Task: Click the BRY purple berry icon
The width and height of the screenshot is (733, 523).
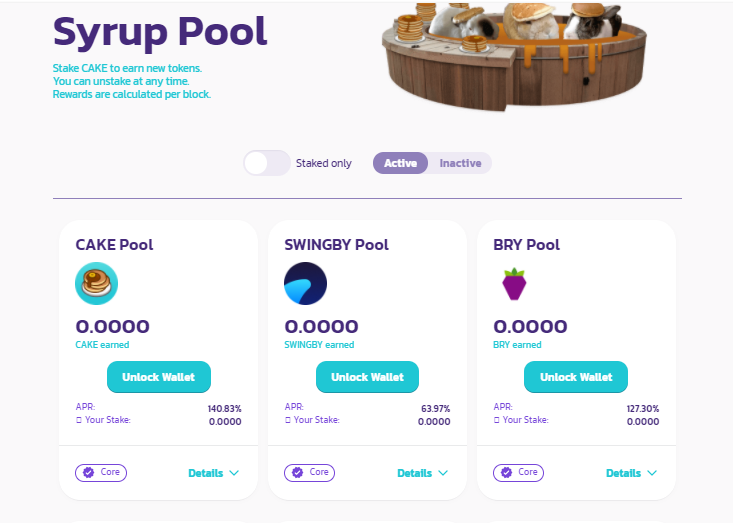Action: pos(514,284)
